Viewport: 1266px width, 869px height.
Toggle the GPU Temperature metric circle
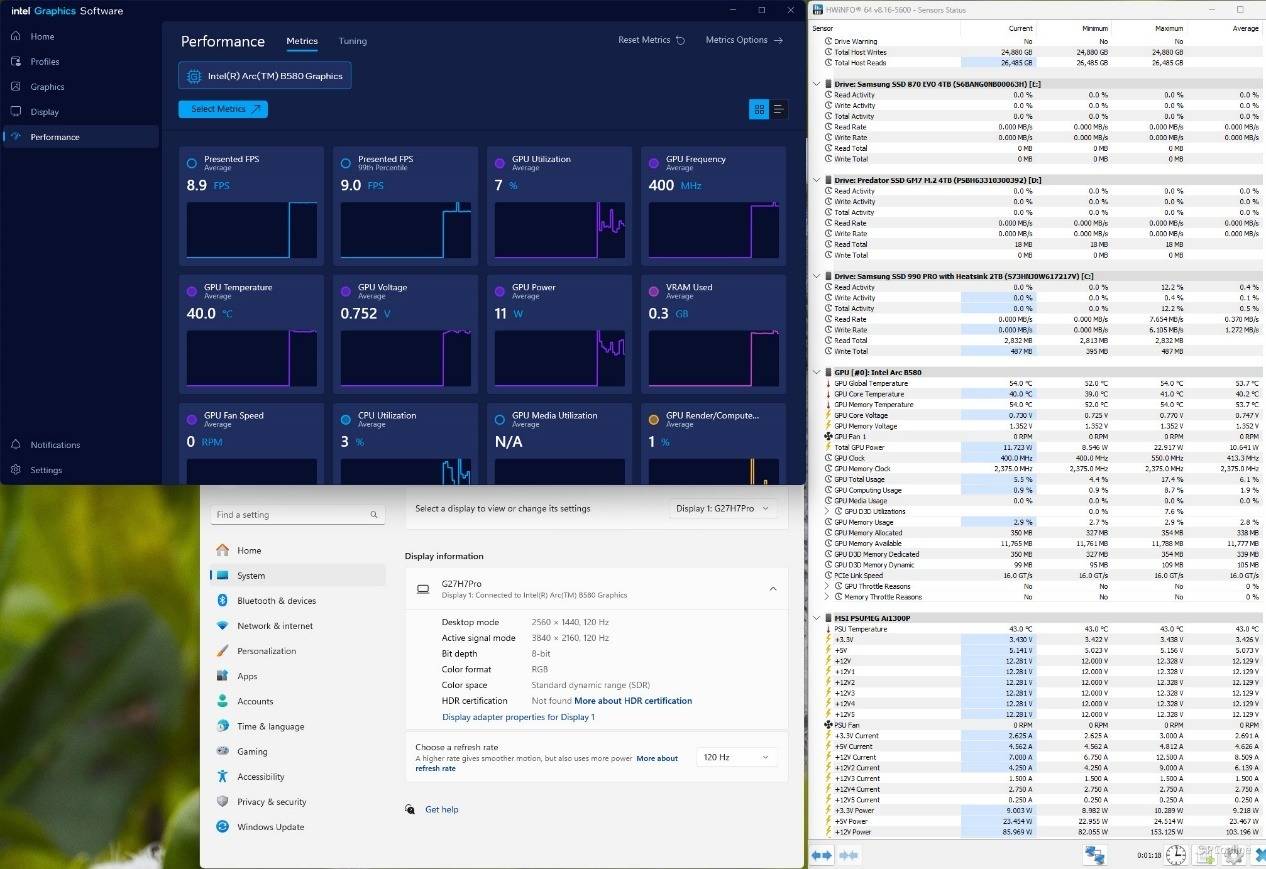192,291
